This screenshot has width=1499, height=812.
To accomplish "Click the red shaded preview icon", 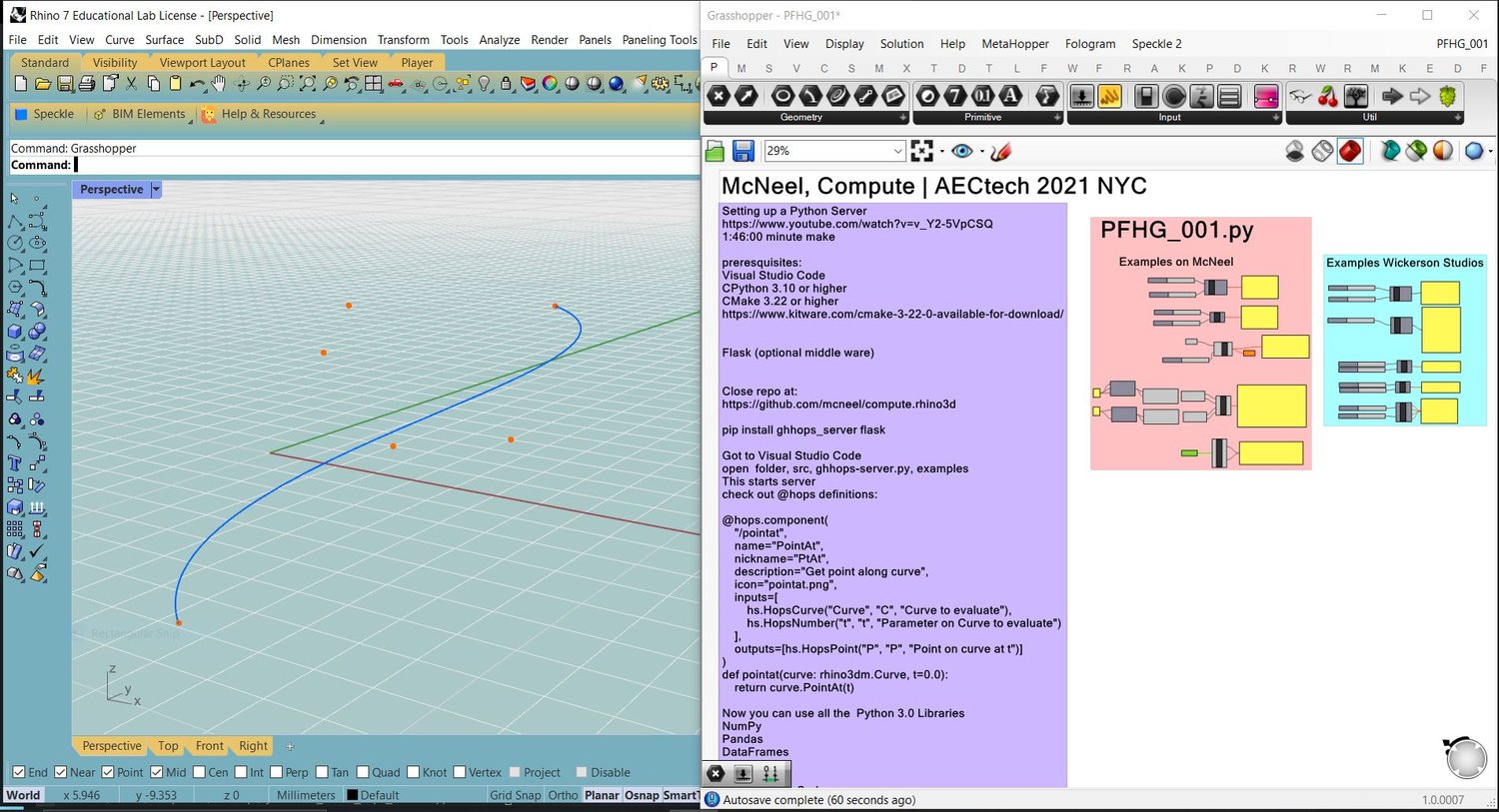I will pos(1350,151).
